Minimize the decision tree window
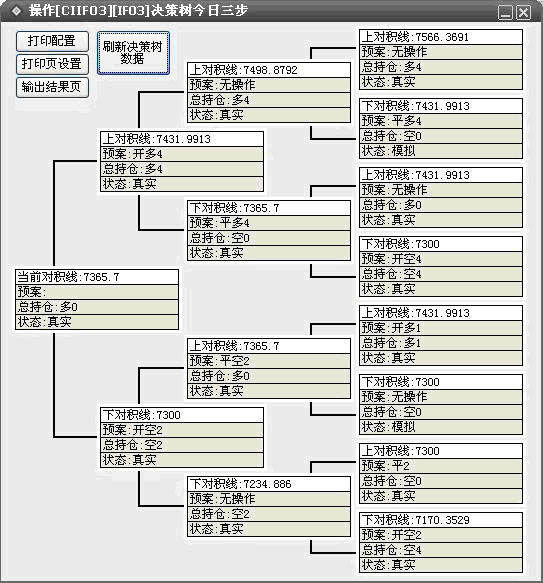543x583 pixels. [505, 13]
